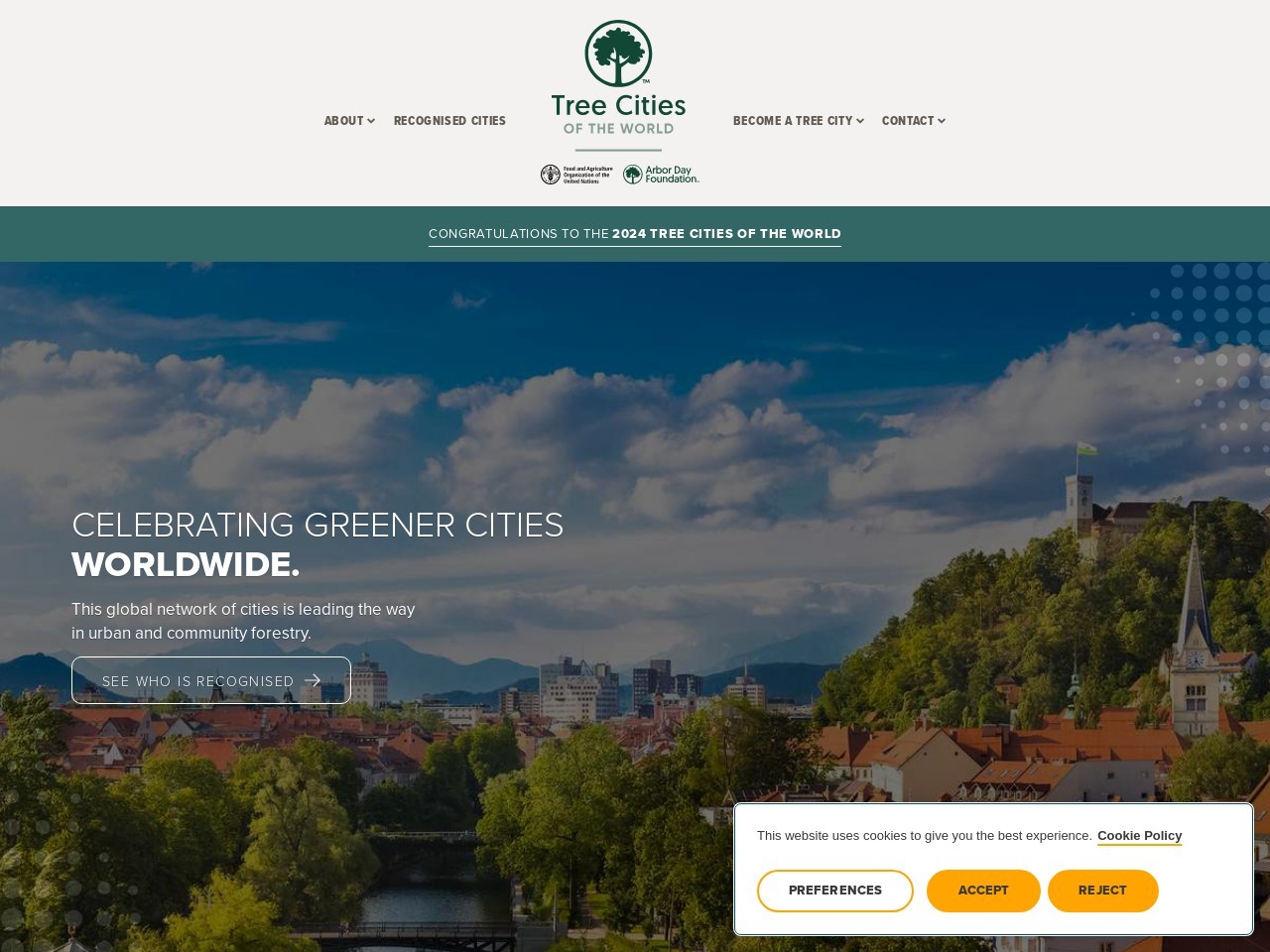
Task: Accept cookies with the Accept button
Action: point(983,891)
